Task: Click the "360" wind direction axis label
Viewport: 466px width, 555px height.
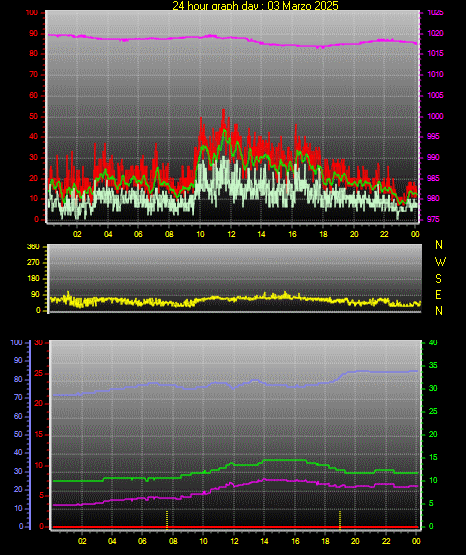Action: 33,247
